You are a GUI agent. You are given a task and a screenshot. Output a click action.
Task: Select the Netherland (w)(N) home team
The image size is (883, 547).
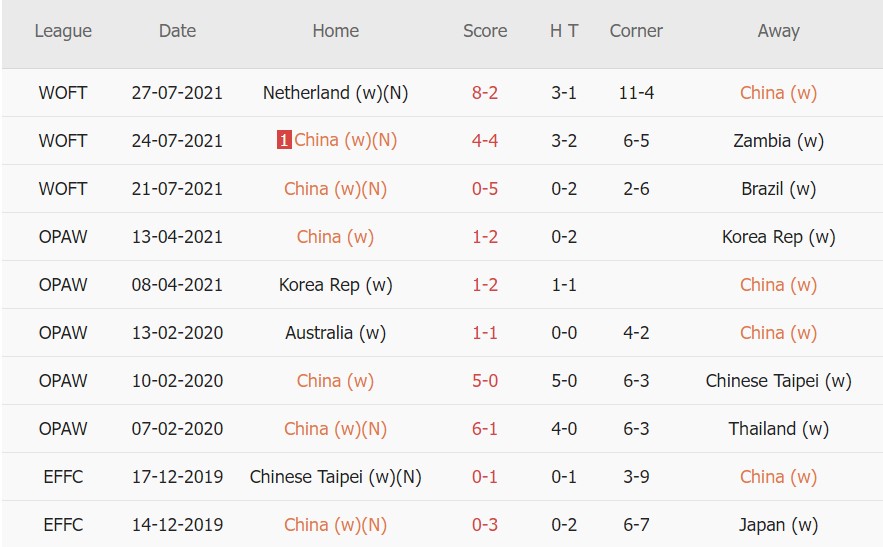(x=336, y=92)
